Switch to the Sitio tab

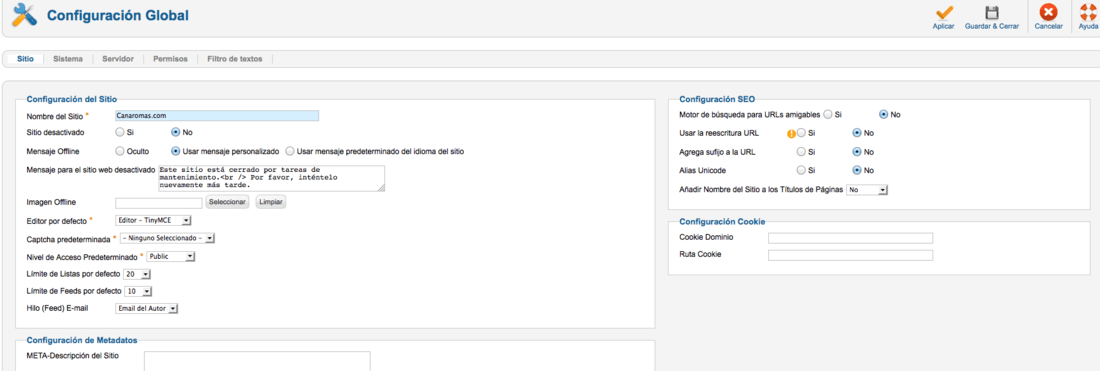click(x=25, y=60)
